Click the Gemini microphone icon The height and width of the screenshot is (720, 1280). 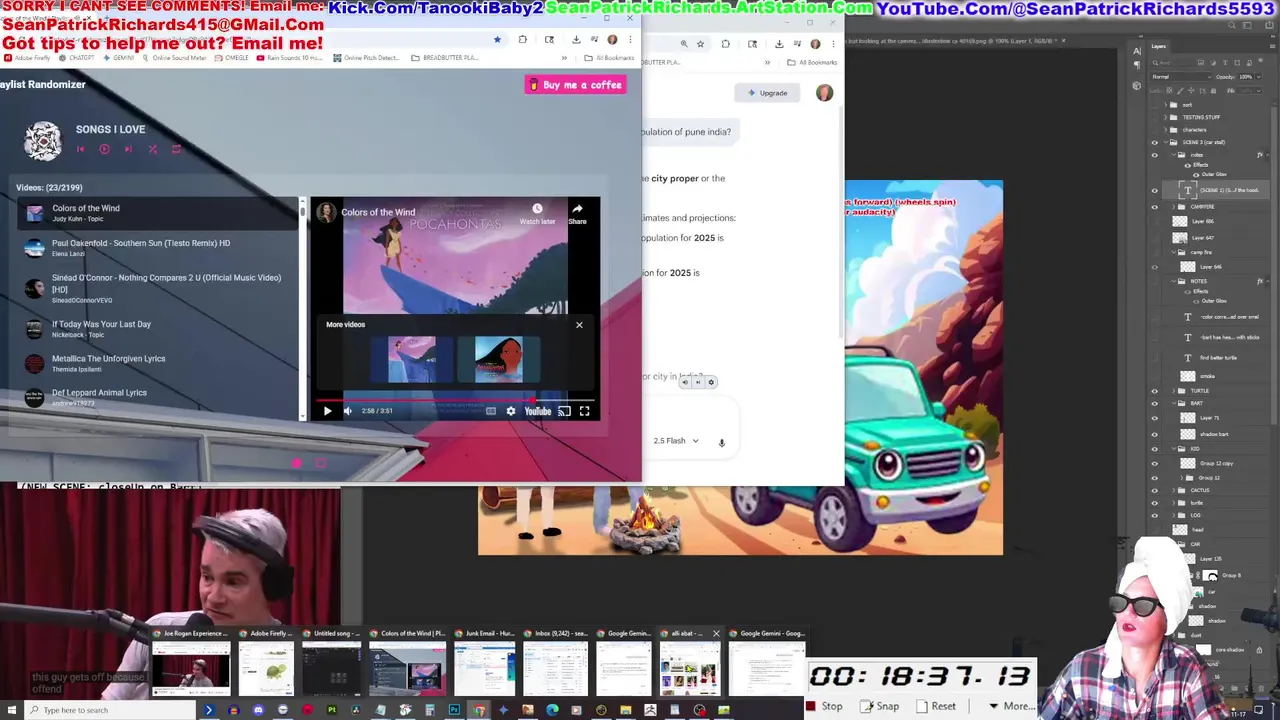(721, 442)
